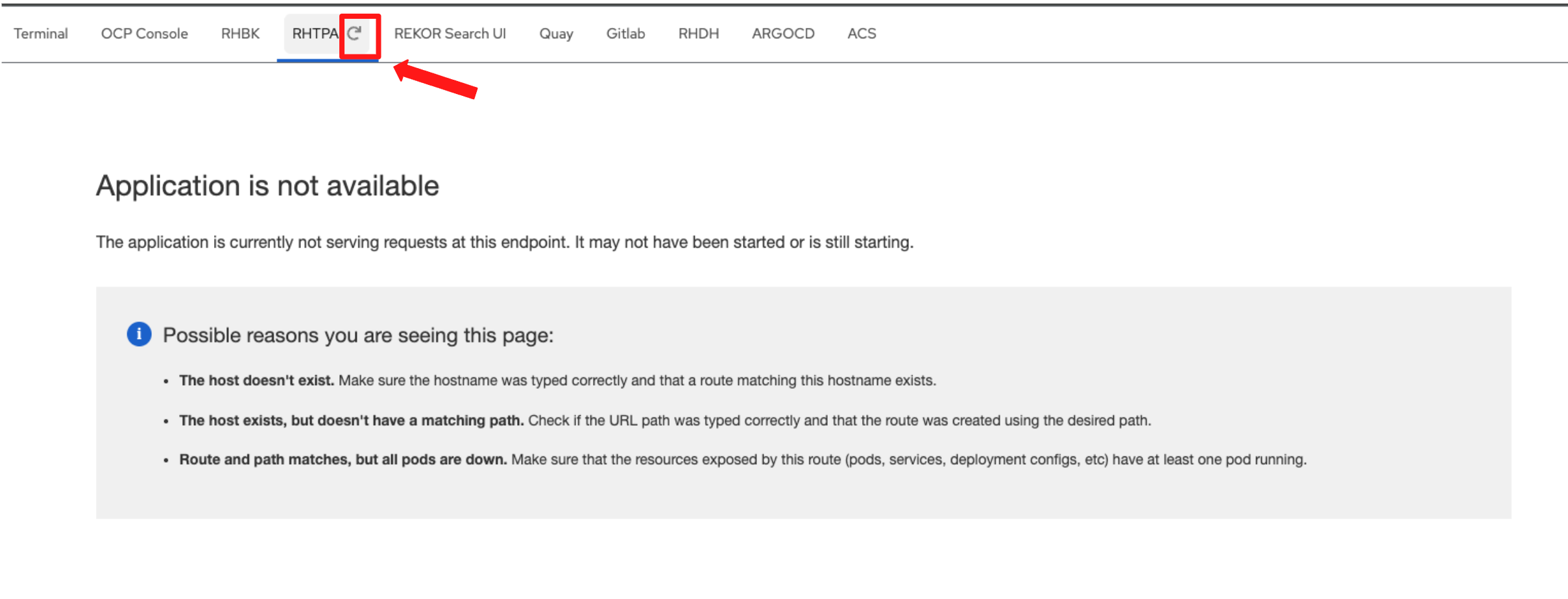This screenshot has width=1568, height=599.
Task: Select the RHBK tab
Action: 240,34
